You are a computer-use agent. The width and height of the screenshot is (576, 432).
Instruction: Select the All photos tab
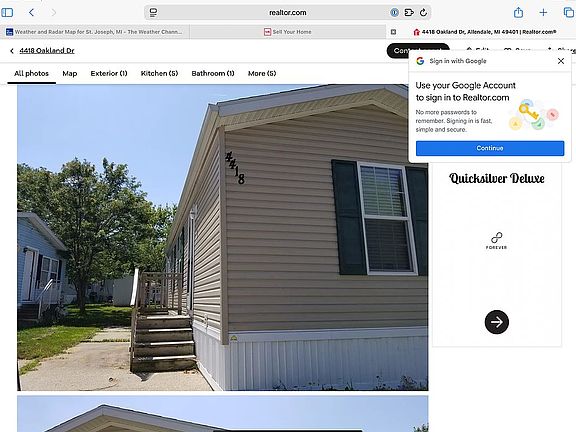point(31,73)
